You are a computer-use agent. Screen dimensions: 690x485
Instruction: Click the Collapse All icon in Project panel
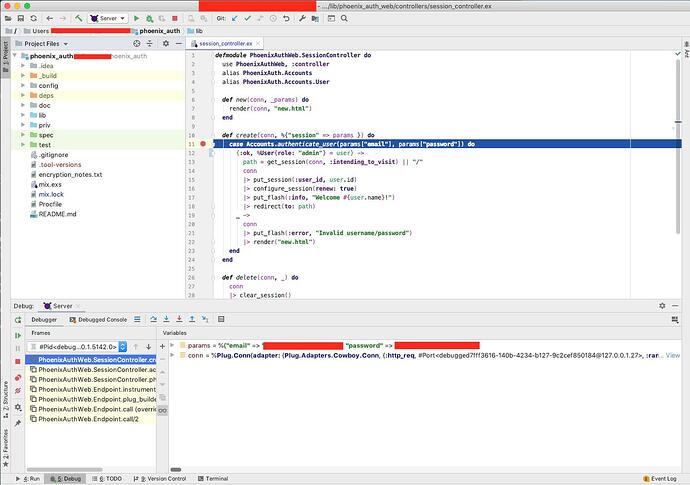(x=150, y=44)
